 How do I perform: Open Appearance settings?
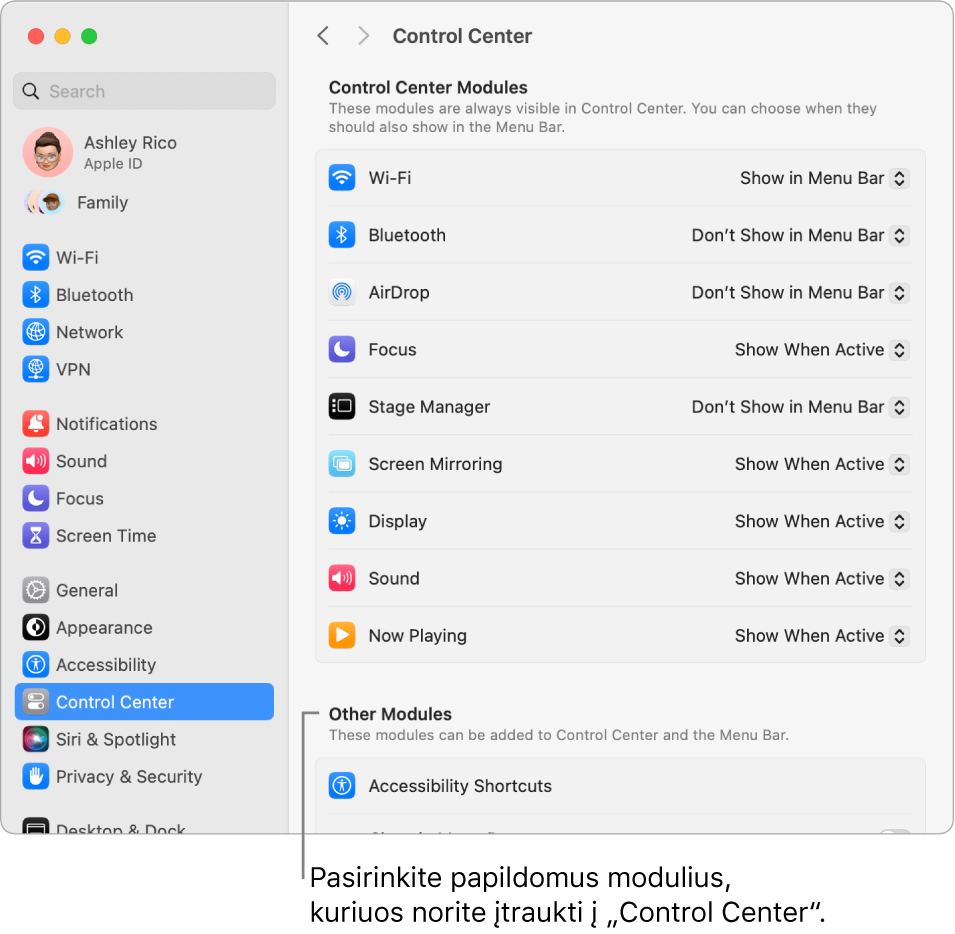[x=144, y=627]
